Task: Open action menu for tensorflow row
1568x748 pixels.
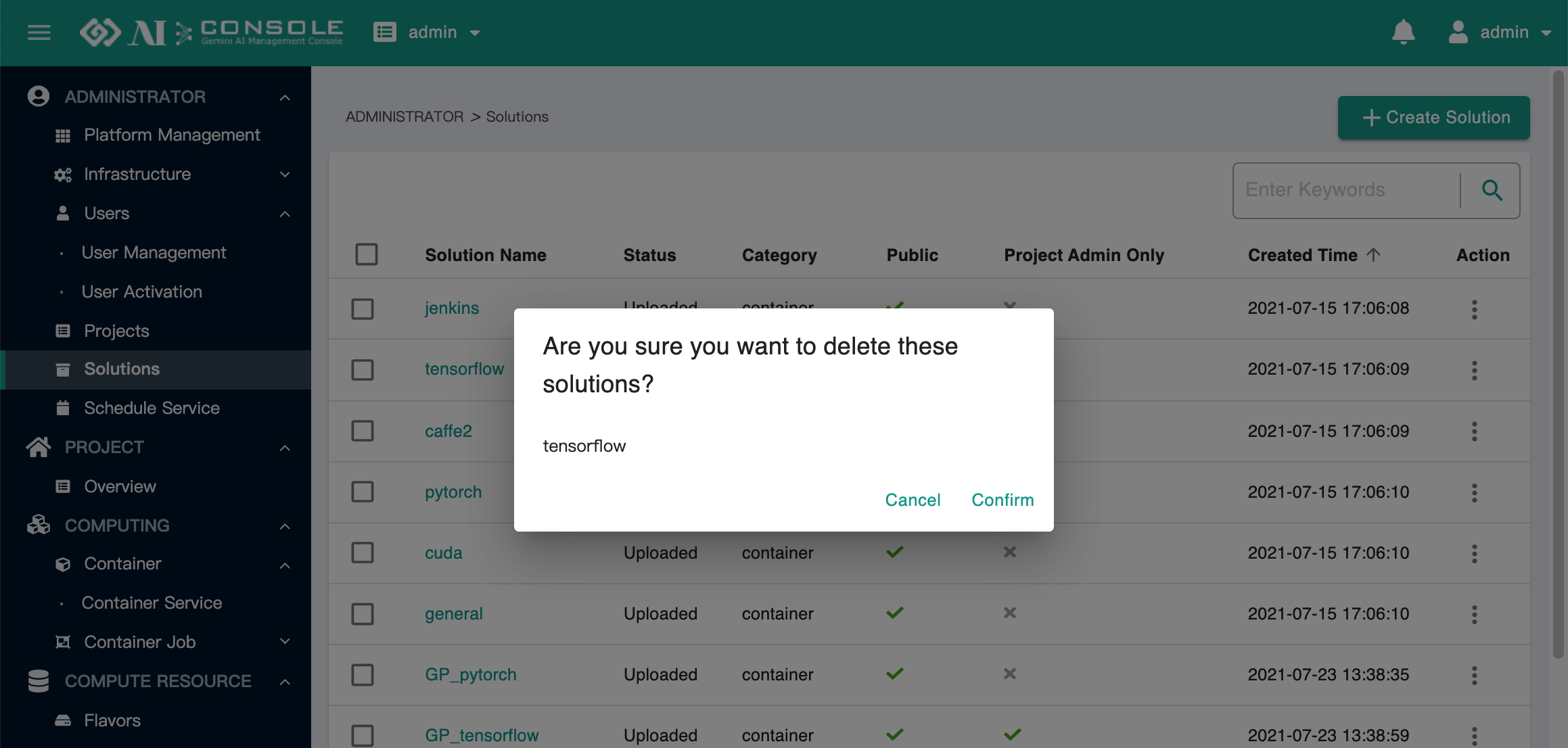Action: (1475, 370)
